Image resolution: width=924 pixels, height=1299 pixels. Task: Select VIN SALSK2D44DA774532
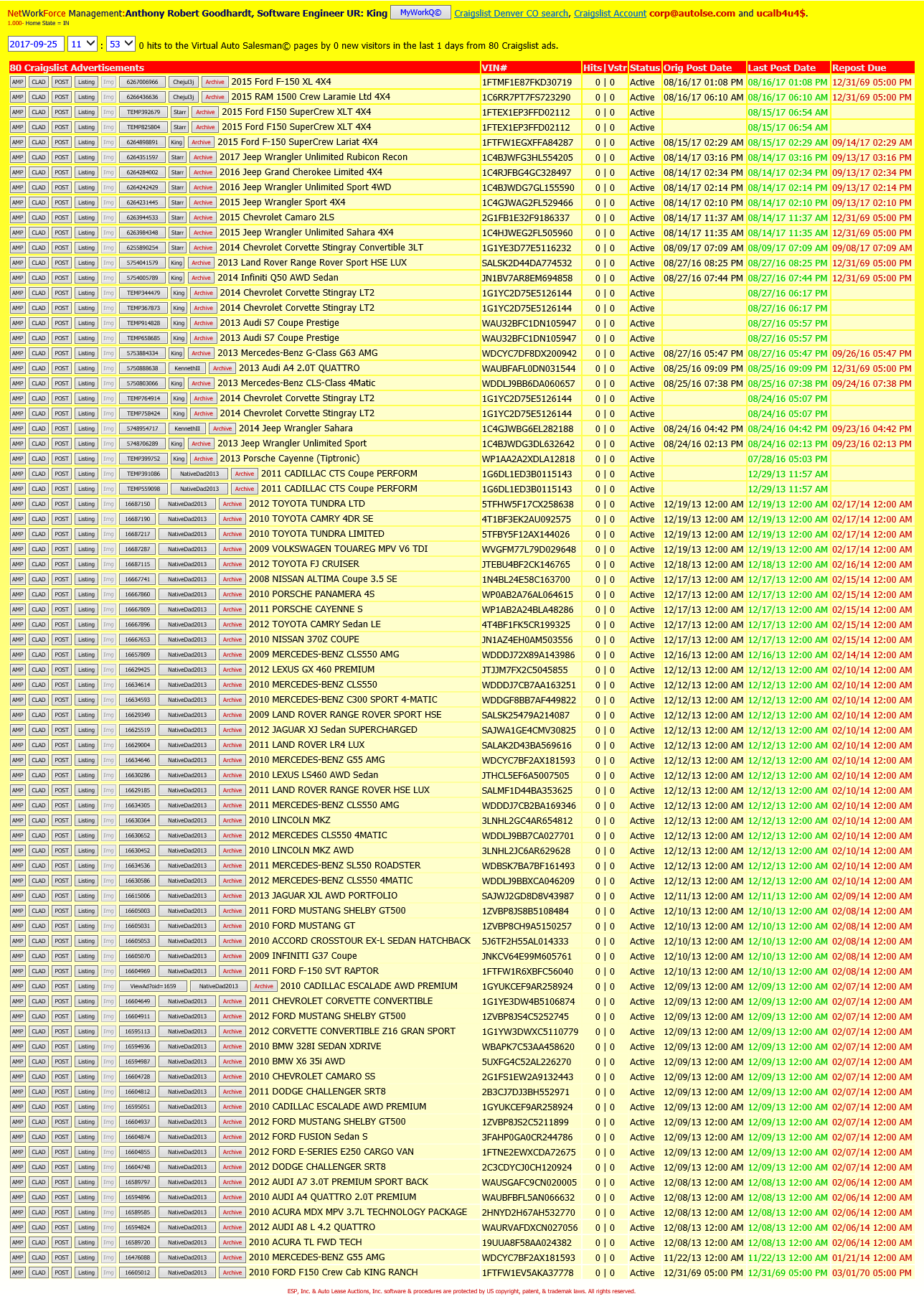tap(527, 263)
